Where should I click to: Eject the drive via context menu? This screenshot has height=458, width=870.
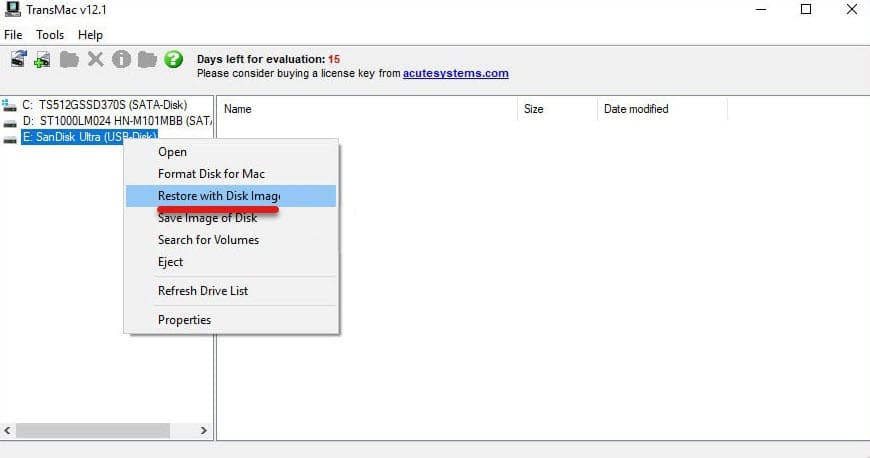click(x=231, y=262)
